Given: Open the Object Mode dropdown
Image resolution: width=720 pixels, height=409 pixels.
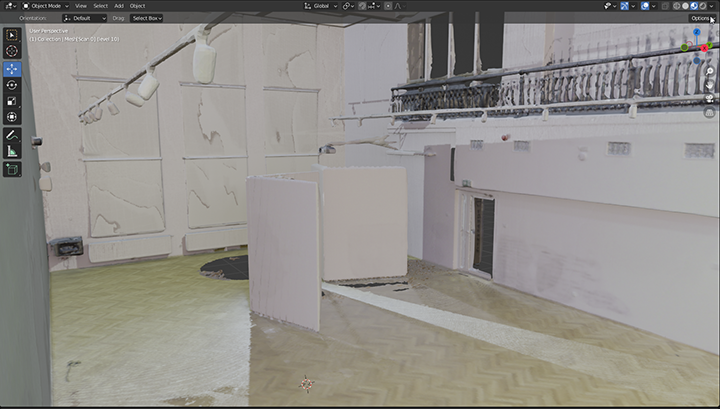Looking at the screenshot, I should [45, 6].
